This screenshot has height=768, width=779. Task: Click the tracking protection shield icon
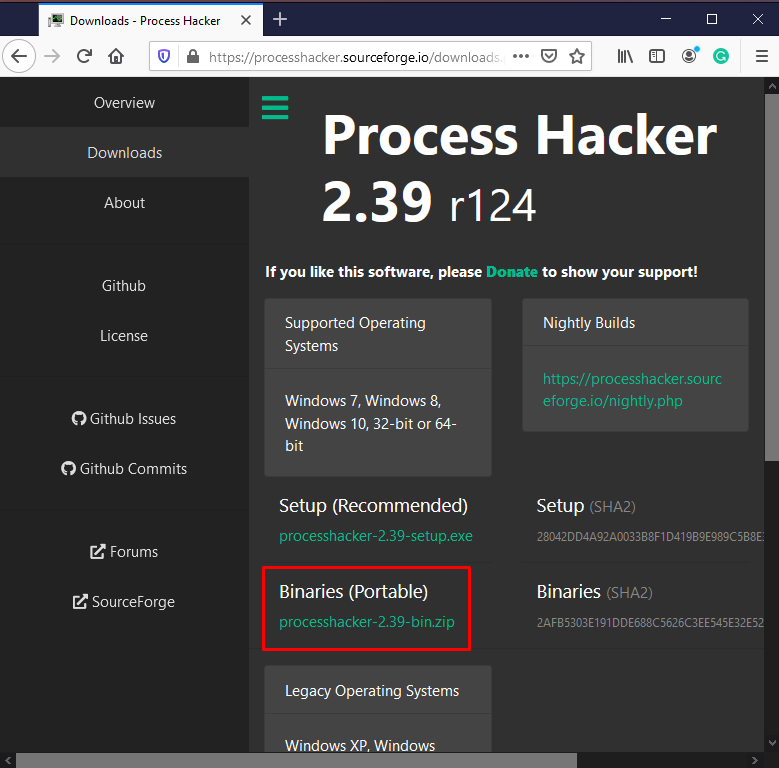164,57
